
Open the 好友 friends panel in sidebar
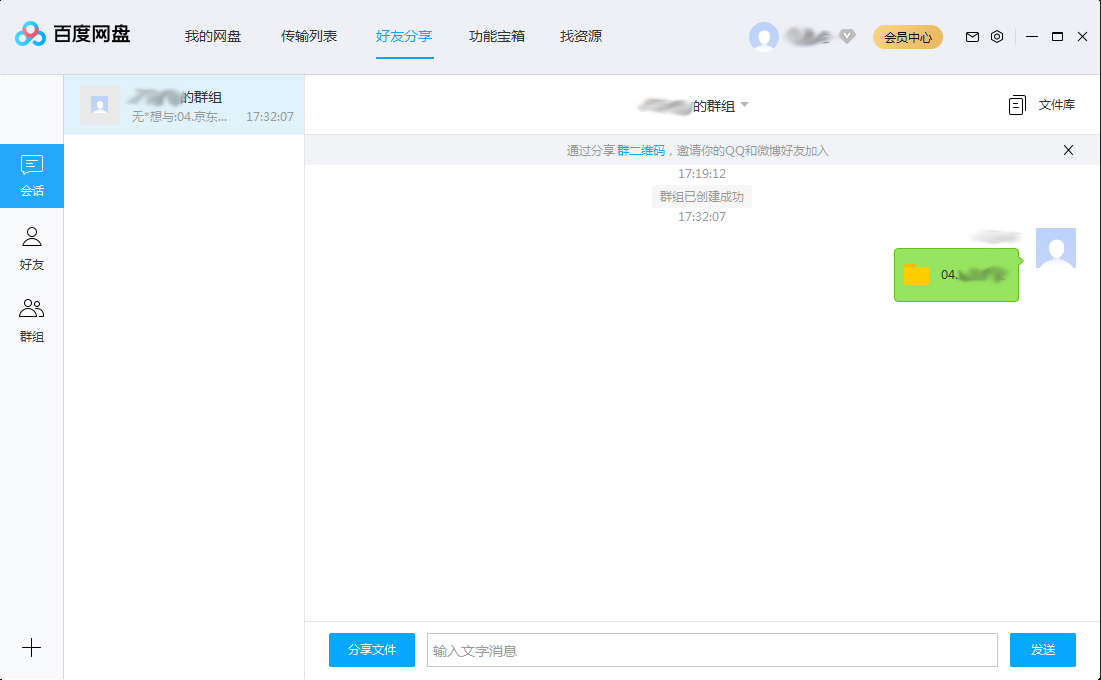pos(31,248)
